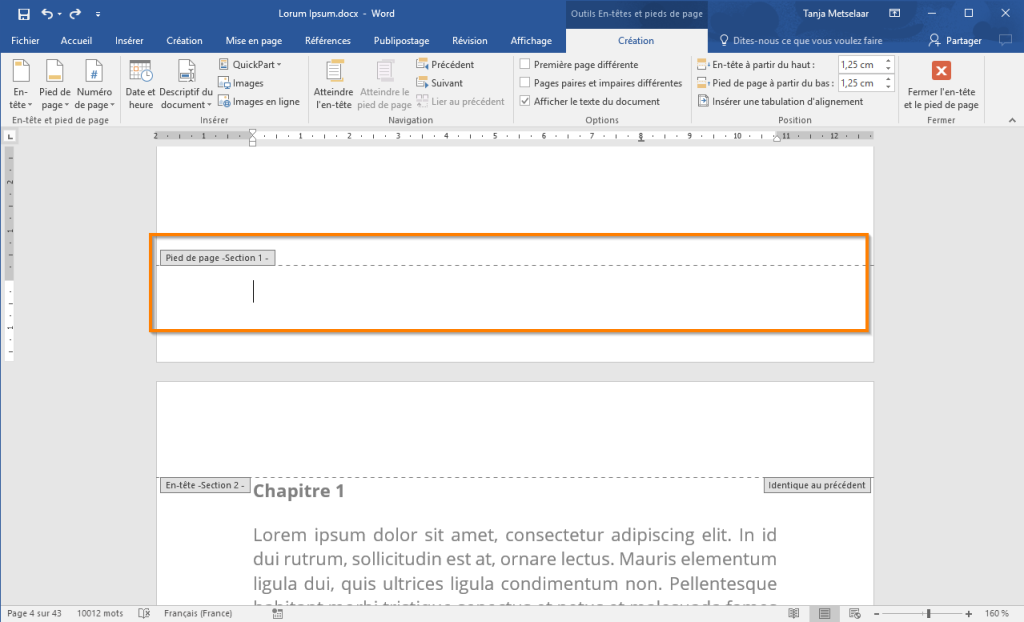Insert Images en ligne
The width and height of the screenshot is (1024, 622).
pyautogui.click(x=259, y=101)
